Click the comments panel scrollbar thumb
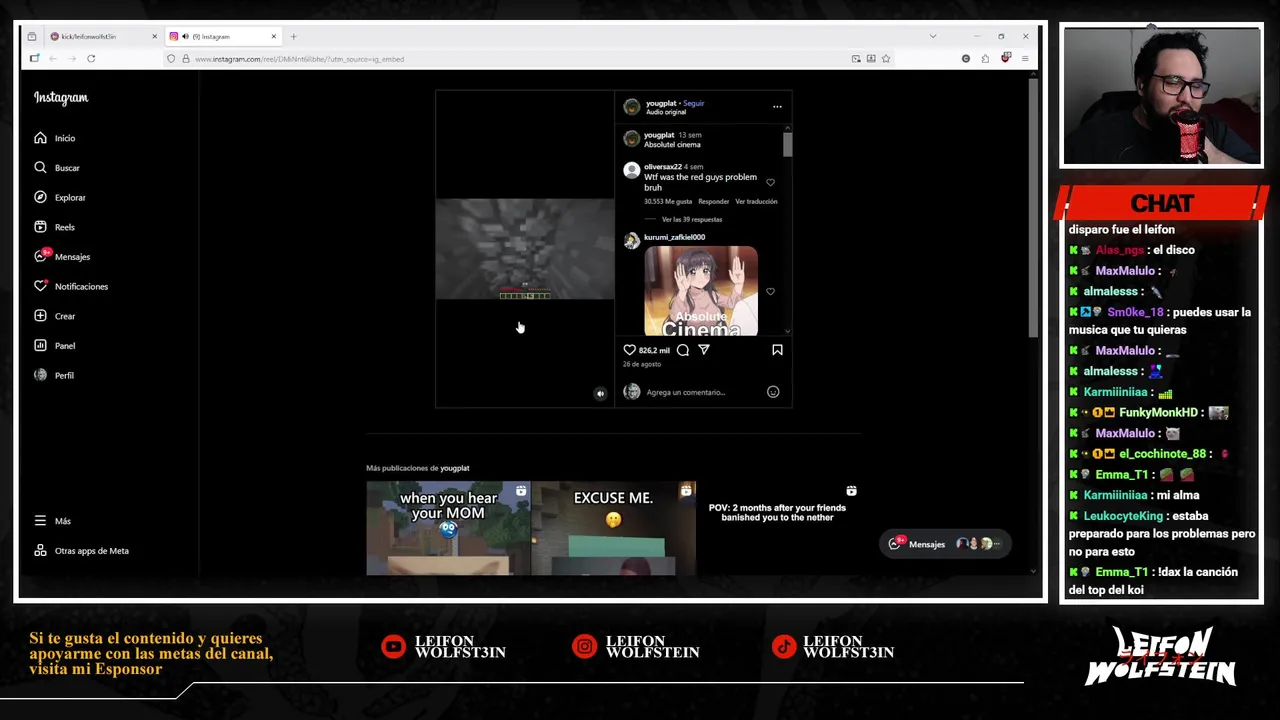Viewport: 1280px width, 720px height. tap(788, 144)
